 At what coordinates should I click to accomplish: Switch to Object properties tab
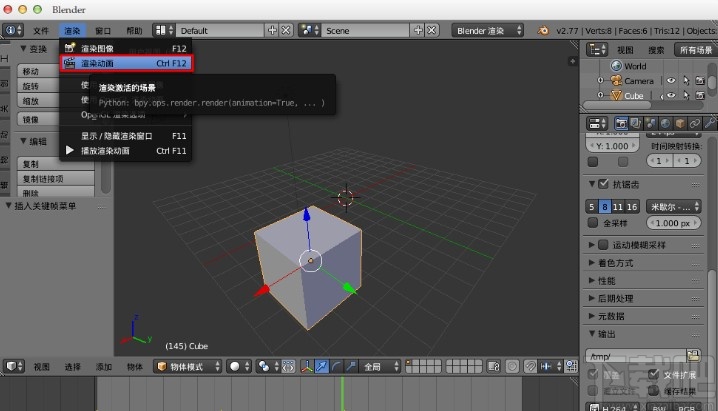coord(680,123)
